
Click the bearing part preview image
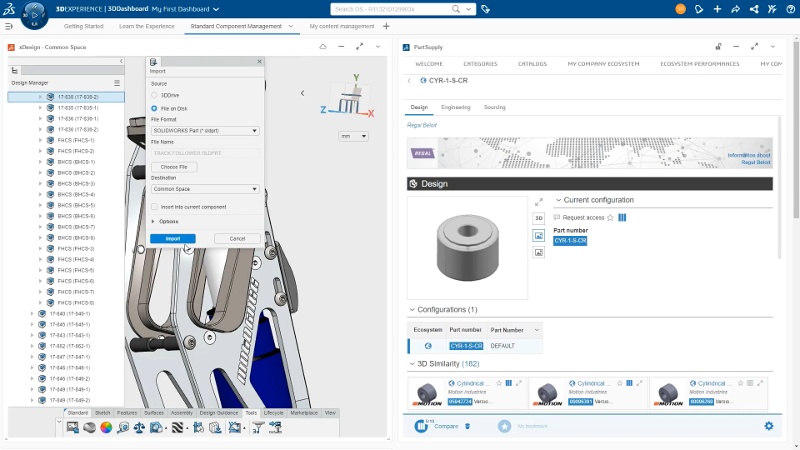(467, 247)
